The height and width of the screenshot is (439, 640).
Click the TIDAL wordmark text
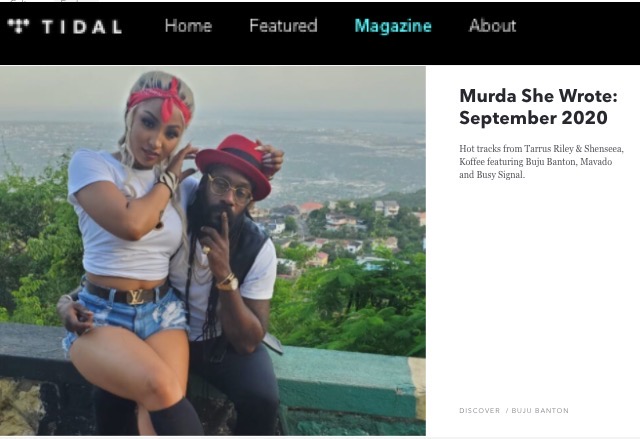82,27
